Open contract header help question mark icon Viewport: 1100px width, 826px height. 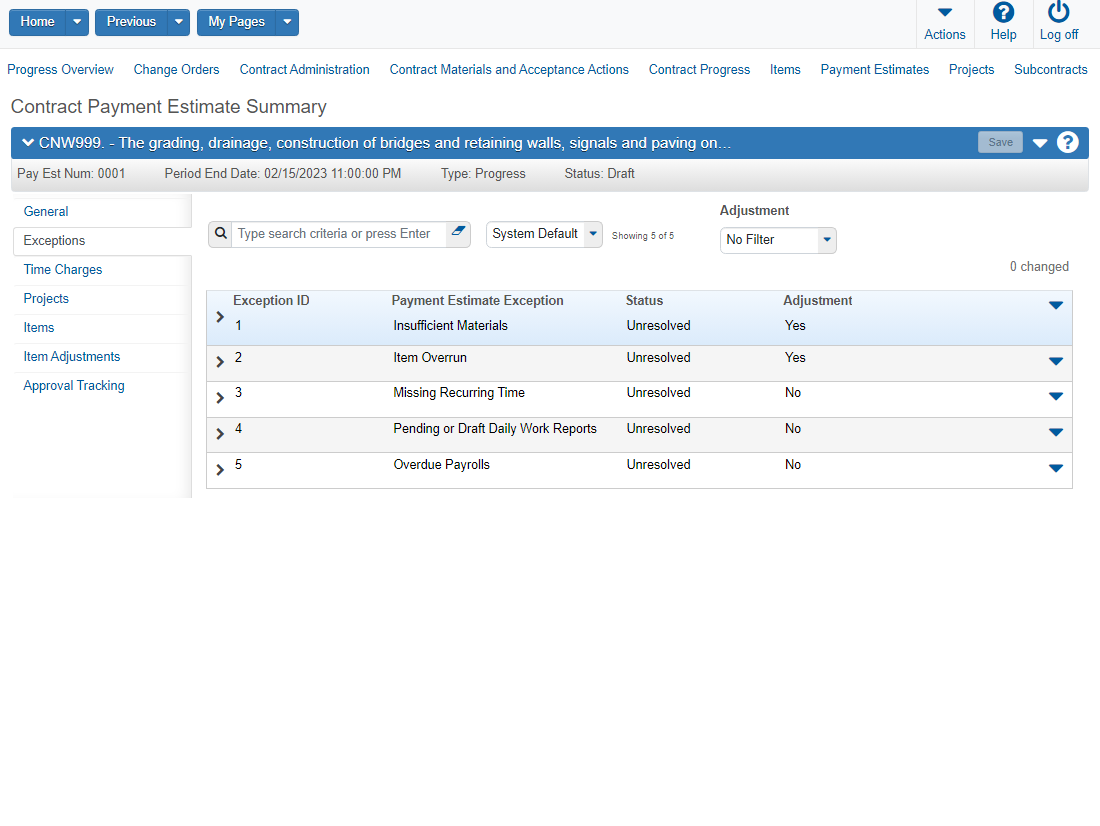pos(1068,142)
